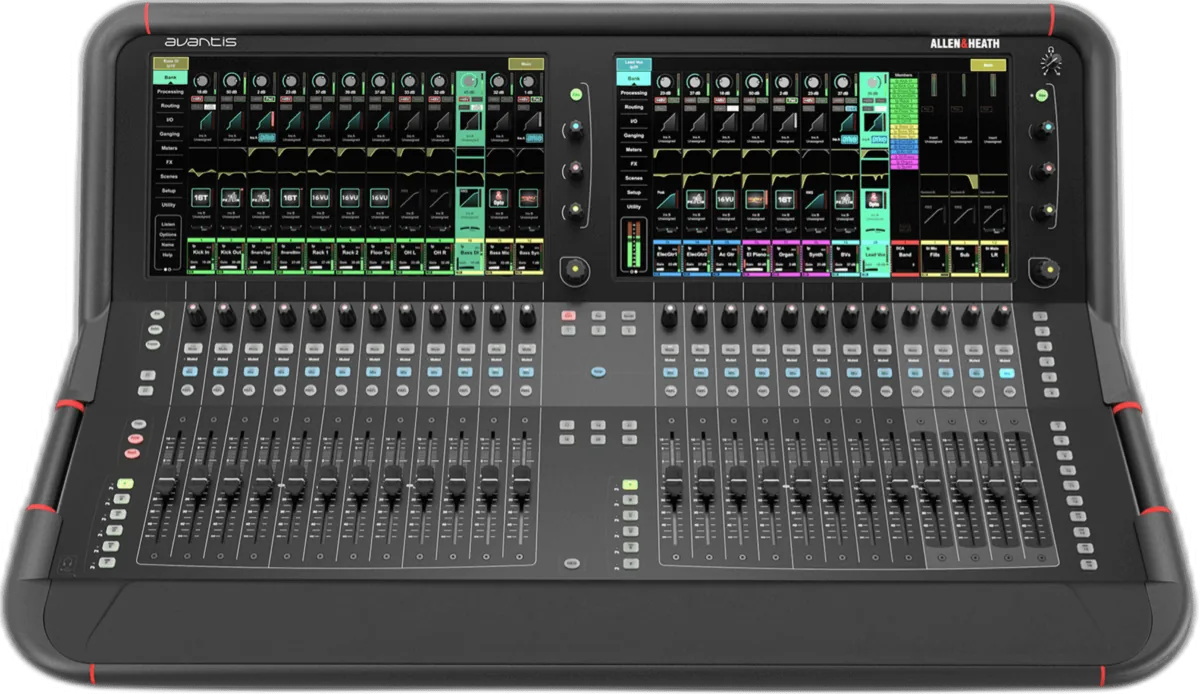
Task: Select the ElecGtr1 on-screen gain knob
Action: click(x=666, y=80)
